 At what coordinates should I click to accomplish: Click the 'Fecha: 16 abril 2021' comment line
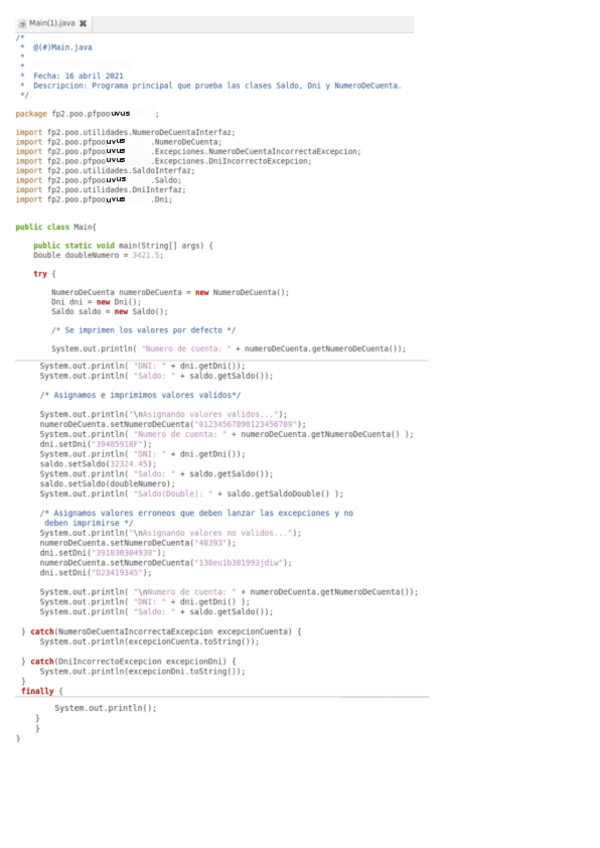click(78, 76)
